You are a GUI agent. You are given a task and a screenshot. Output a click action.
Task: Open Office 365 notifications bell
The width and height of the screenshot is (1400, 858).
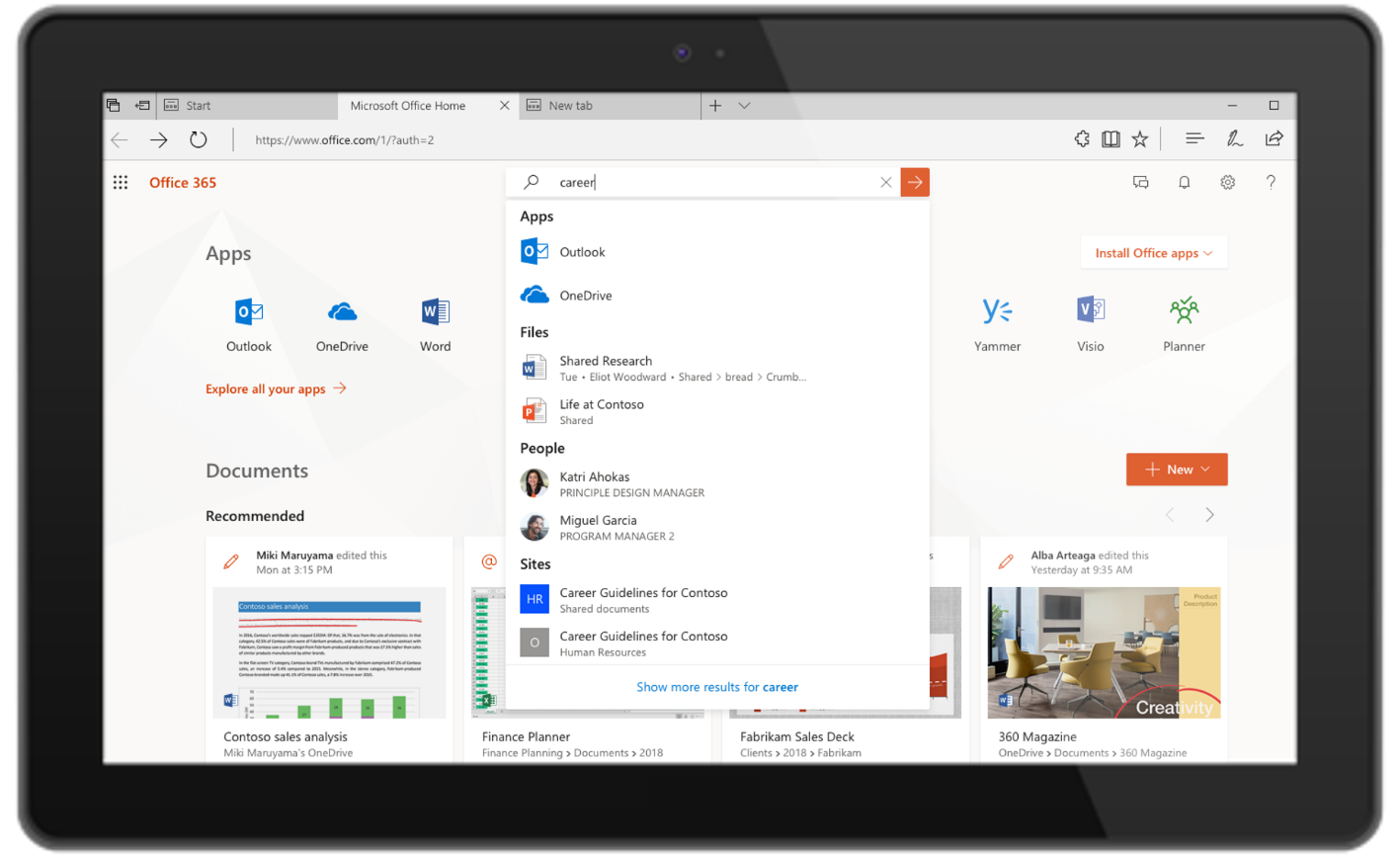coord(1184,182)
